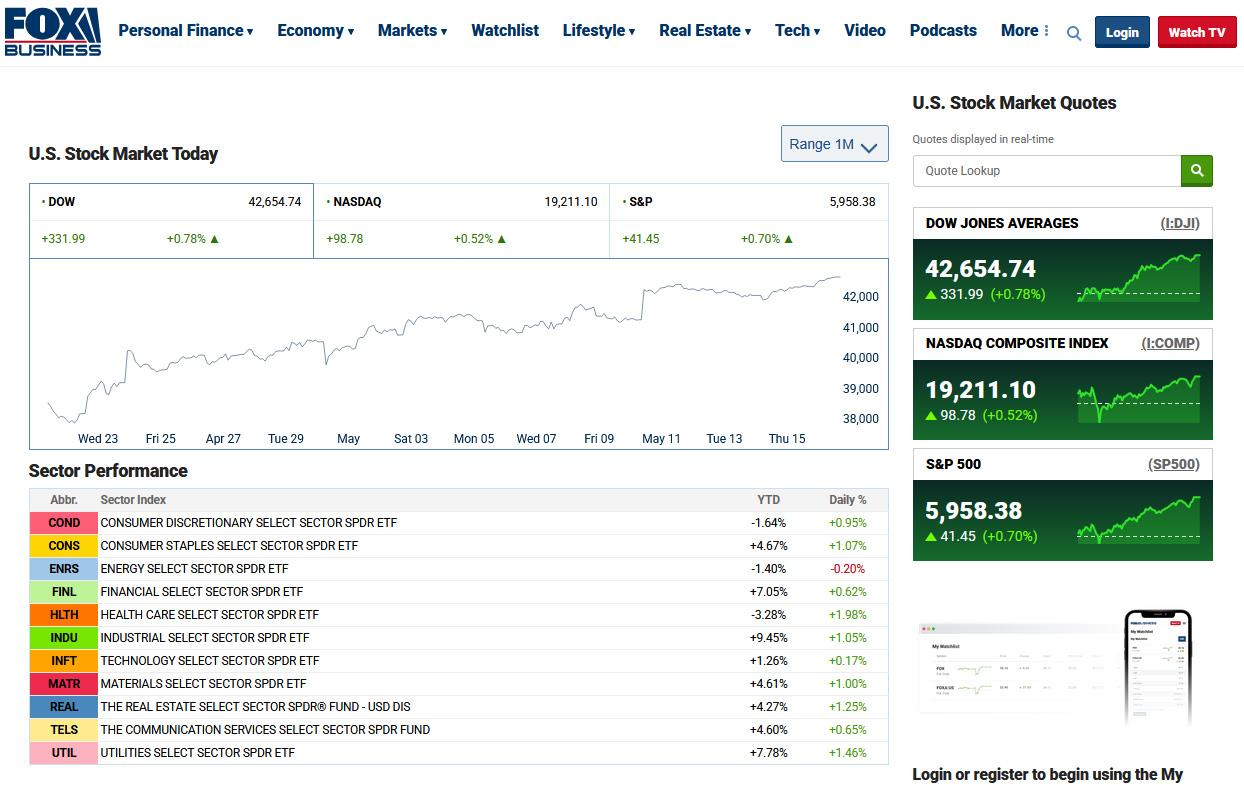Expand the Markets dropdown menu
Image resolution: width=1244 pixels, height=785 pixels.
click(x=412, y=31)
